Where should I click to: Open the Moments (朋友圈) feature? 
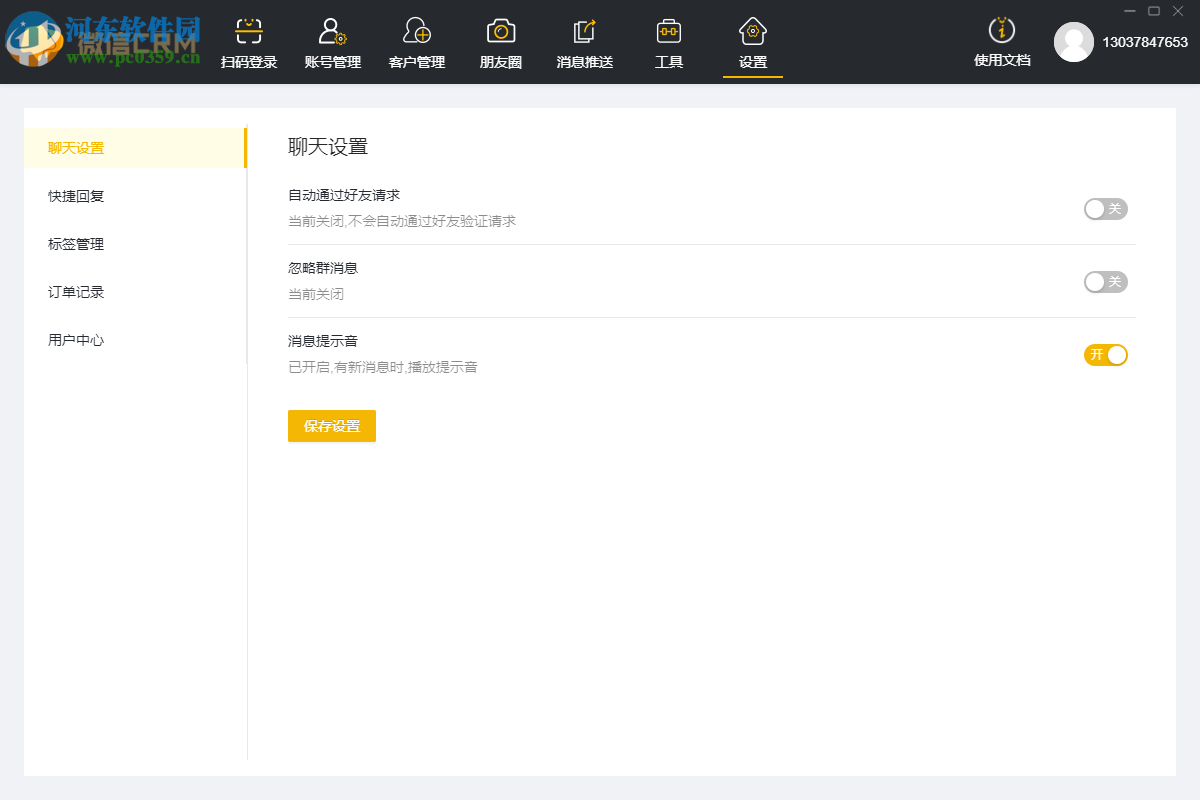[x=500, y=42]
